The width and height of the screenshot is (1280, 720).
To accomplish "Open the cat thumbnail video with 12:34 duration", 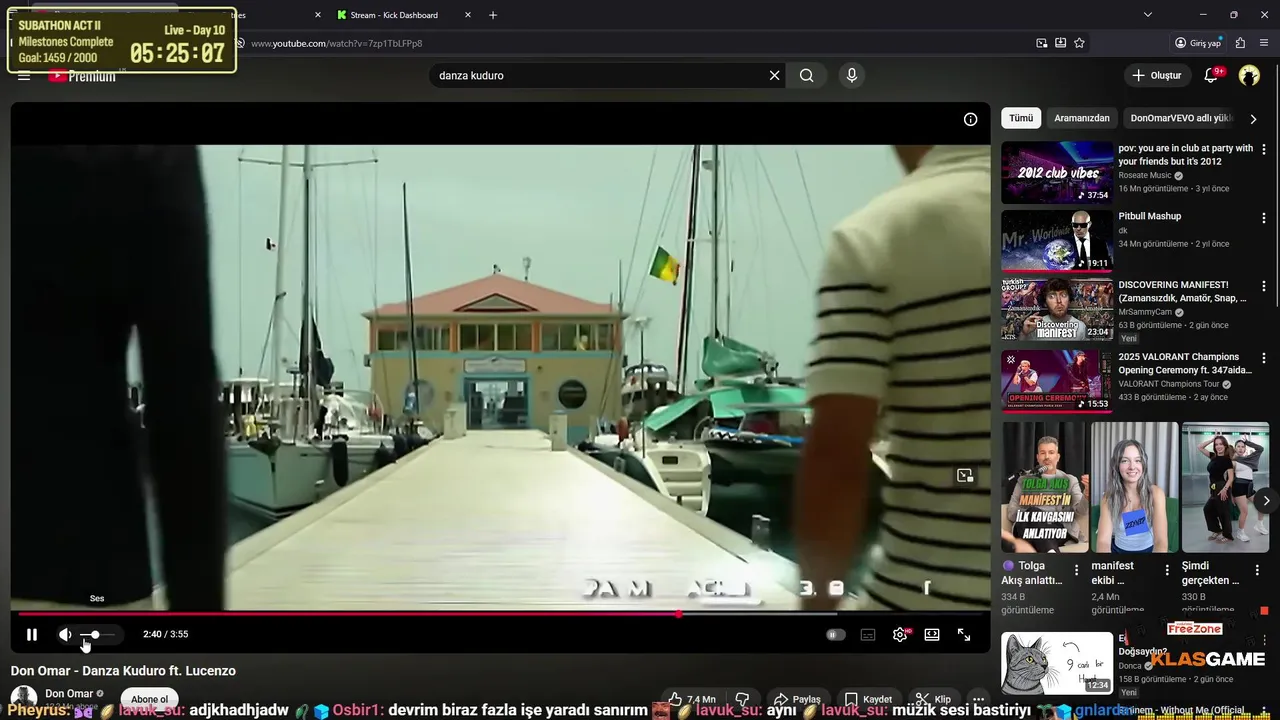I will pos(1057,662).
